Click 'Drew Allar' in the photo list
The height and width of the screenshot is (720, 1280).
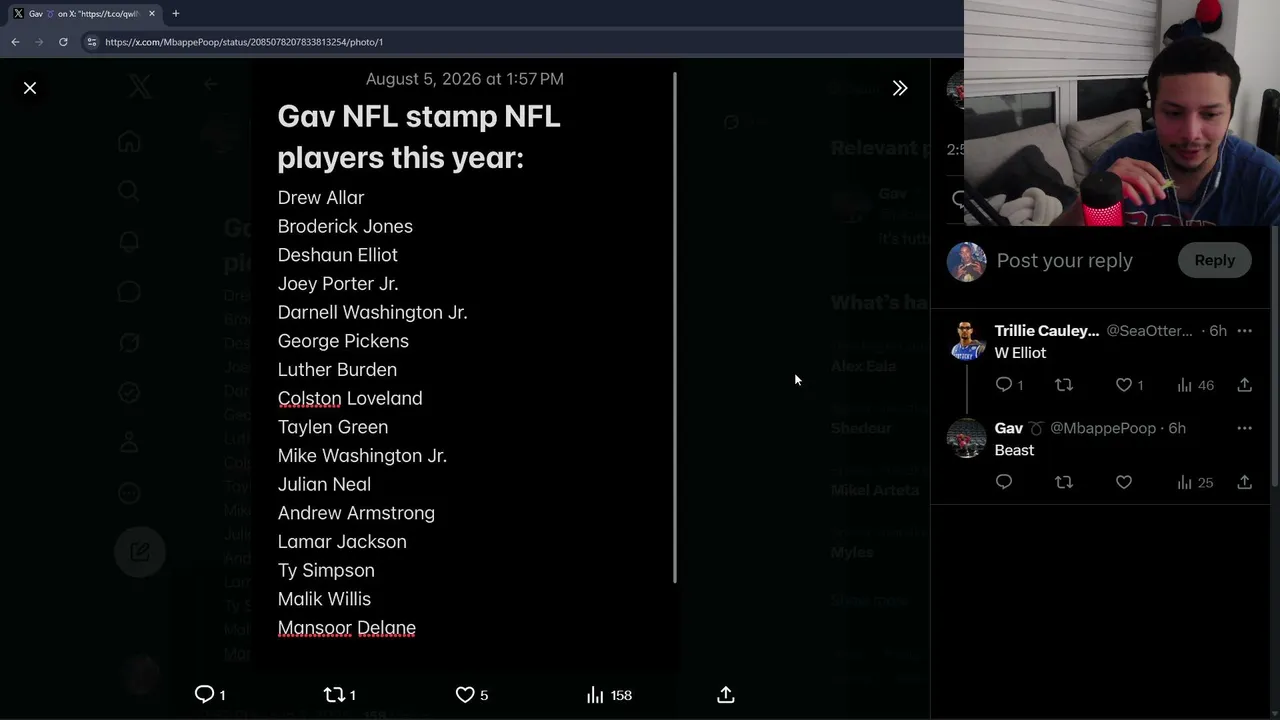click(x=321, y=198)
